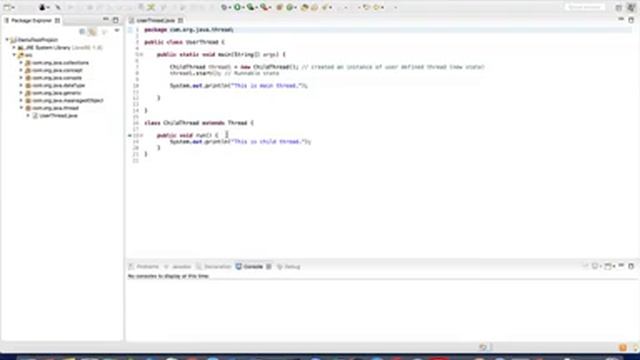Expand the com.org.java.generic package
The height and width of the screenshot is (360, 640).
[x=21, y=93]
